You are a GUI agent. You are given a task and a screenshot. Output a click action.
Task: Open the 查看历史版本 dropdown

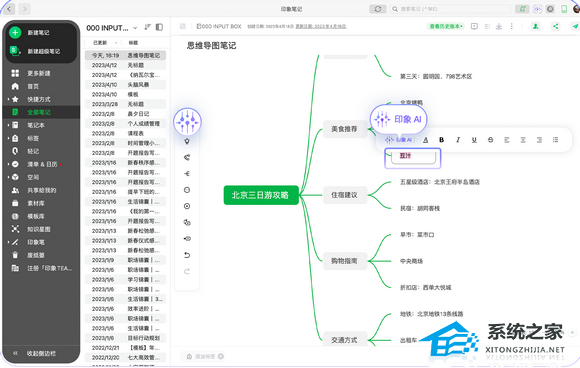point(446,26)
